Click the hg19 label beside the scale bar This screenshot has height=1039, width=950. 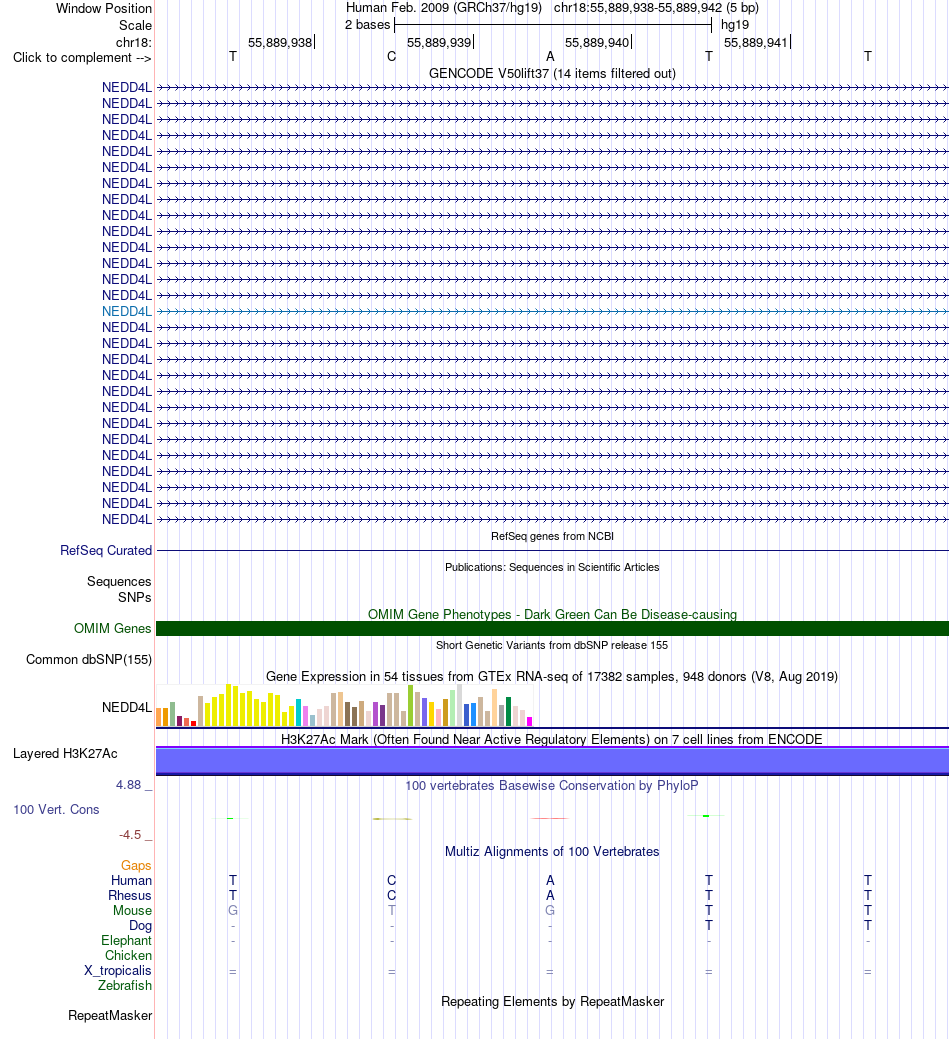click(735, 25)
